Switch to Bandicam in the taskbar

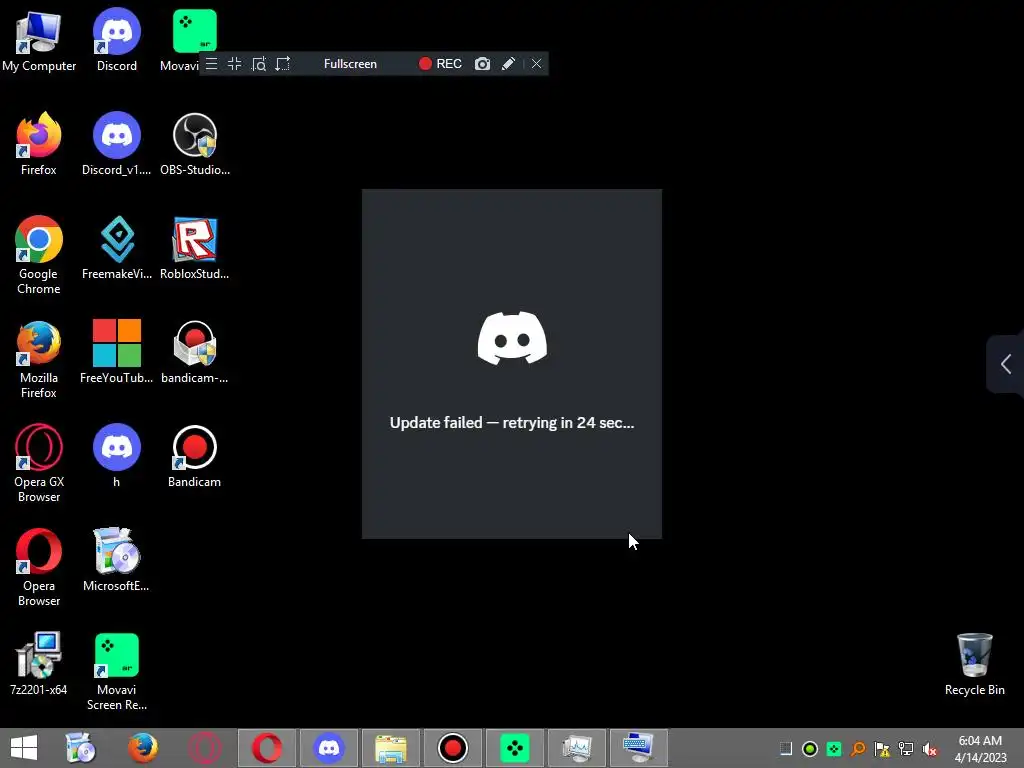point(453,748)
